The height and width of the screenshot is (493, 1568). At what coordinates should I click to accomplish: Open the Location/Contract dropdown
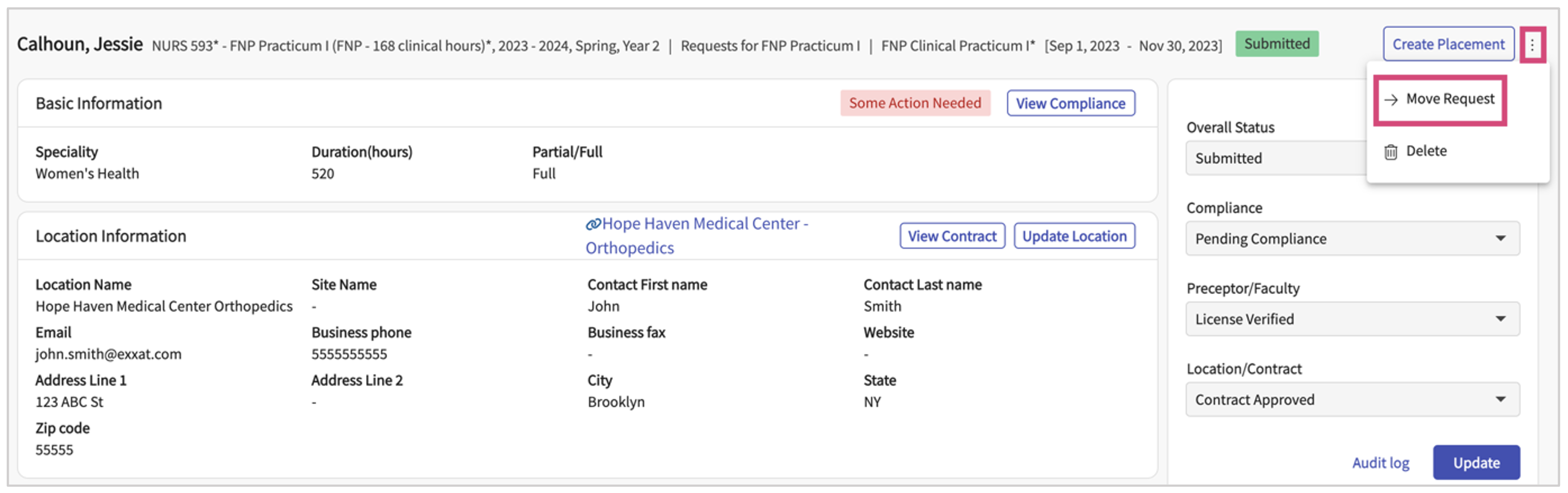click(1352, 399)
